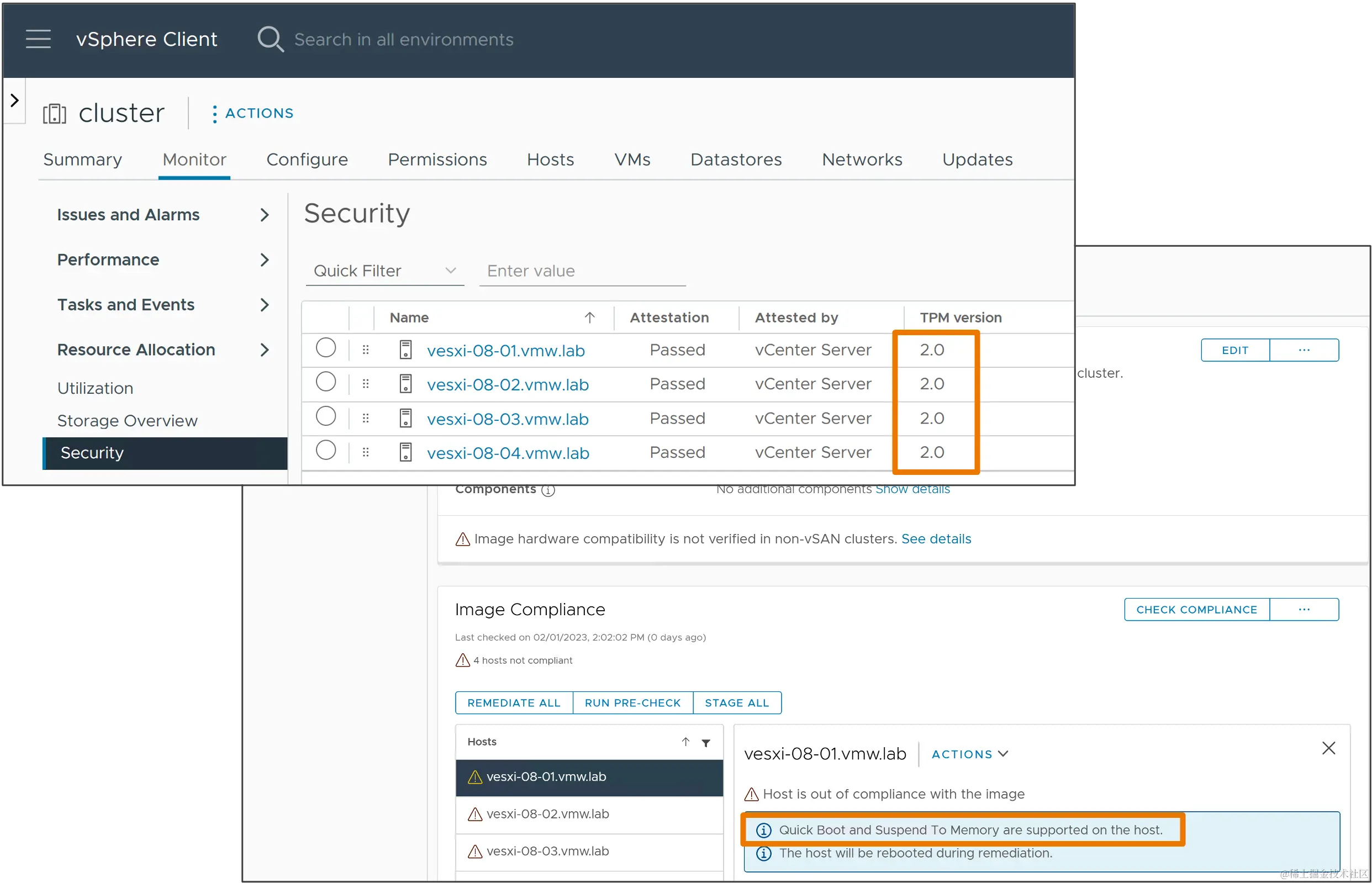Switch to the Updates tab
The height and width of the screenshot is (883, 1372).
pyautogui.click(x=977, y=160)
